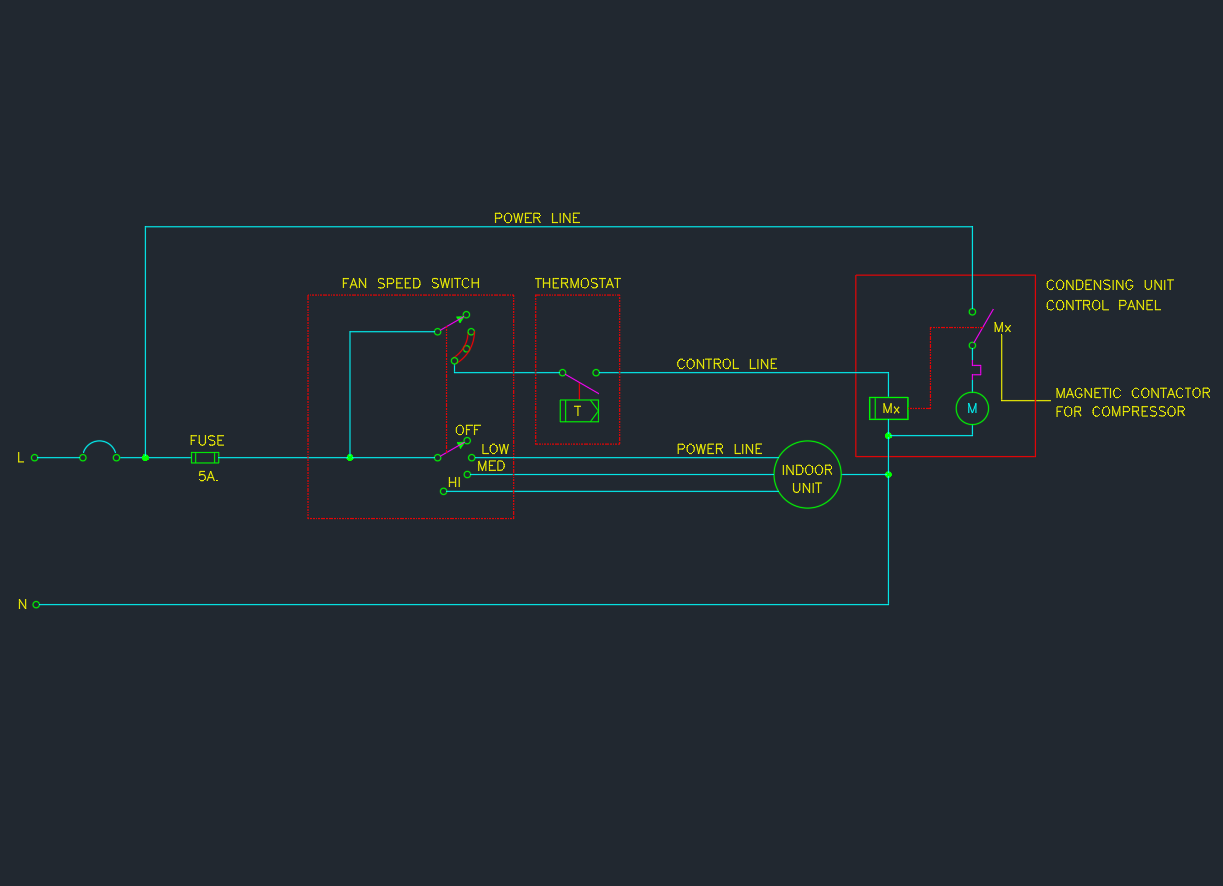This screenshot has height=886, width=1223.
Task: Select the LOW speed label
Action: [x=495, y=449]
